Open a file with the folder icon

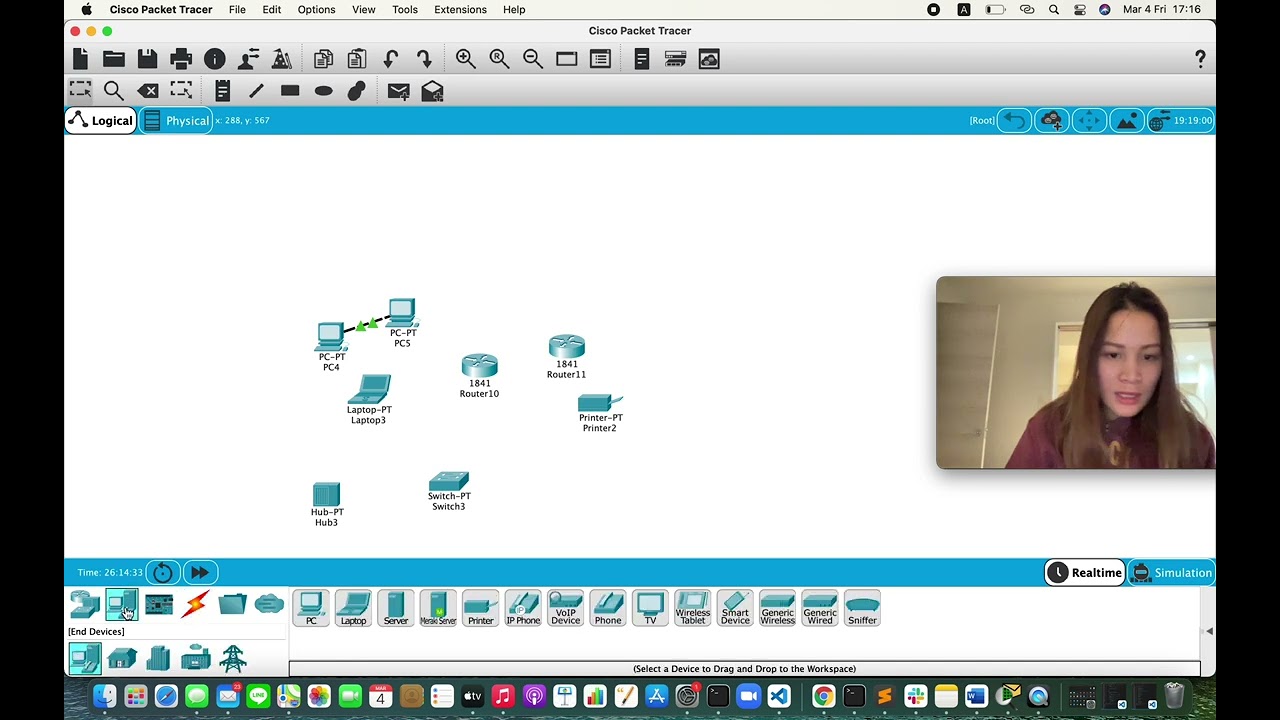click(114, 60)
